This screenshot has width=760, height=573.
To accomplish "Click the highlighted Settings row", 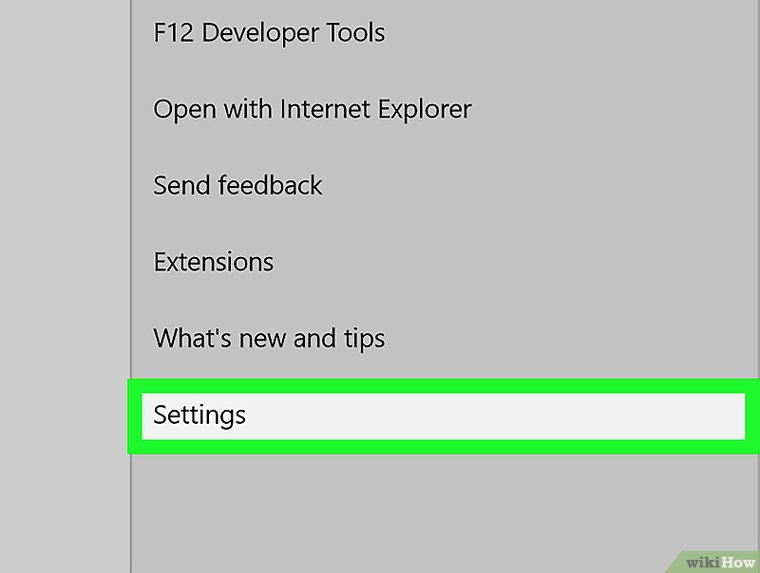I will [x=443, y=415].
